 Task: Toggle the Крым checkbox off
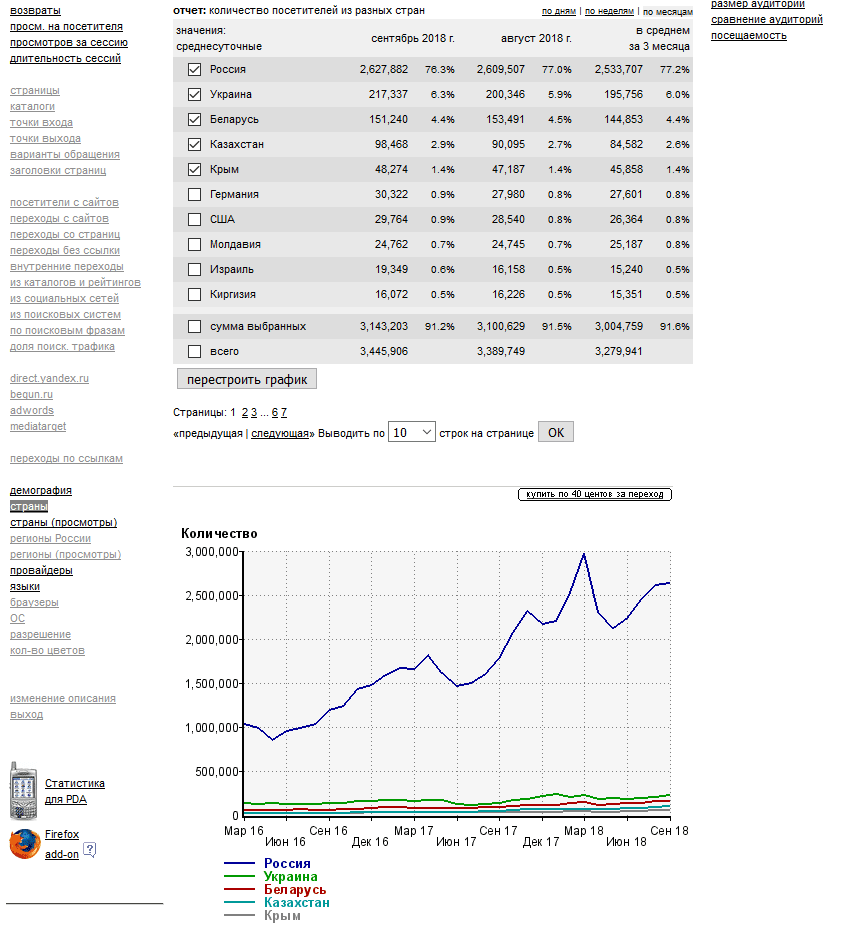[194, 170]
